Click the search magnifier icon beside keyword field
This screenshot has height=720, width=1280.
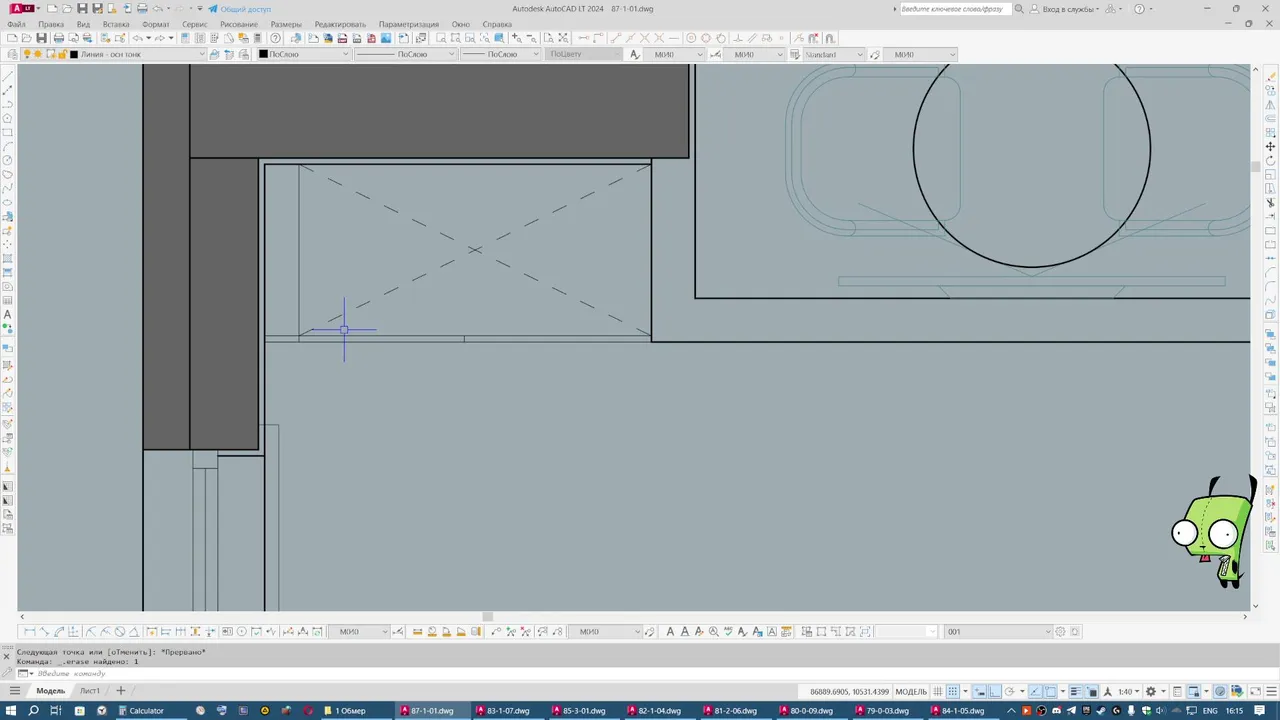coord(1019,9)
